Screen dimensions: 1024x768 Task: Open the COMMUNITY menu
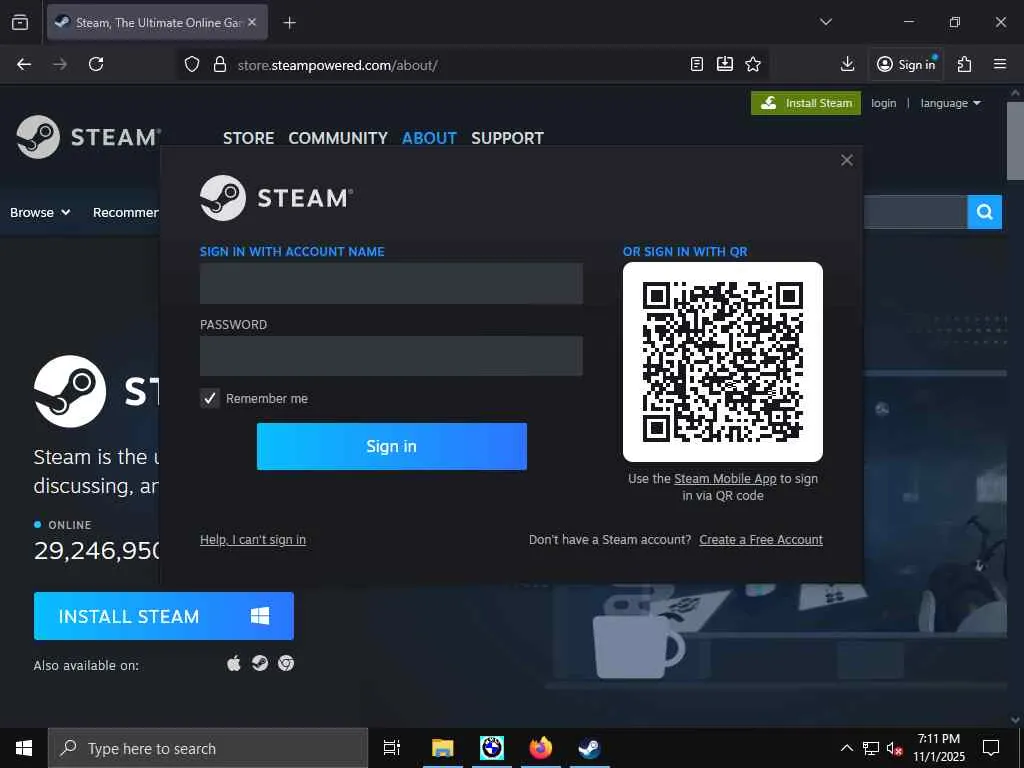coord(338,138)
